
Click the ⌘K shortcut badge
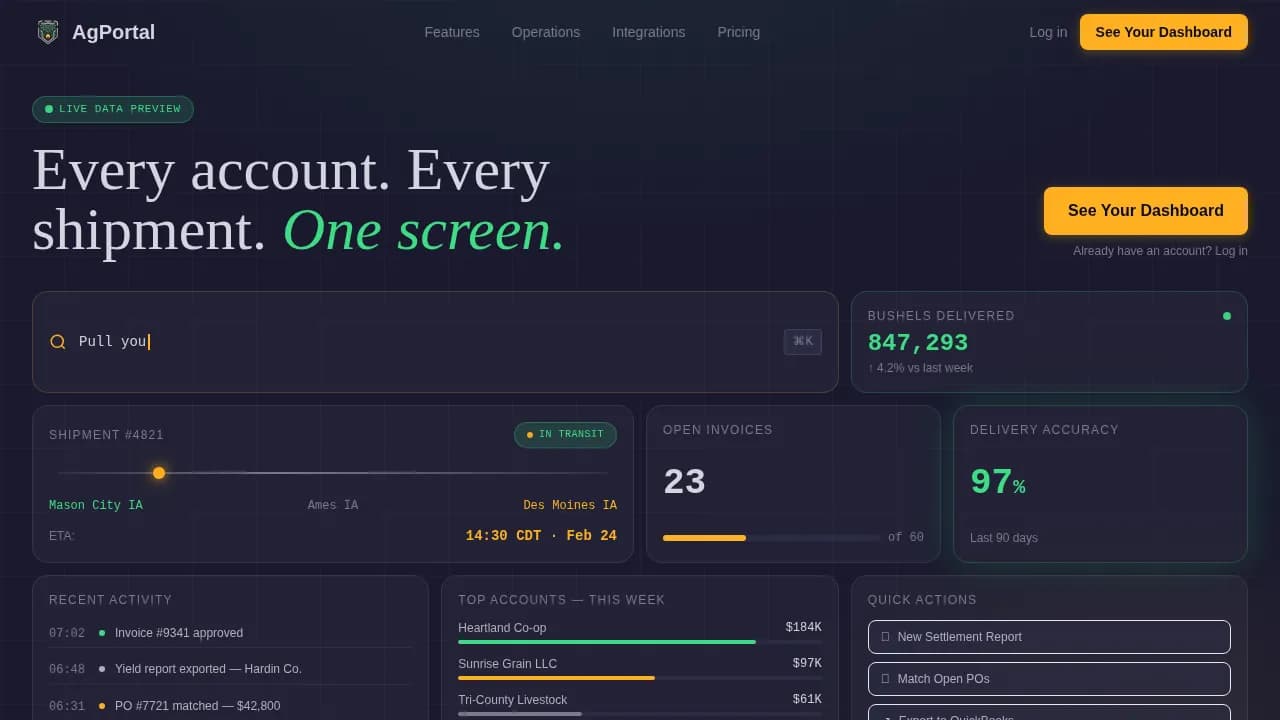click(x=803, y=342)
